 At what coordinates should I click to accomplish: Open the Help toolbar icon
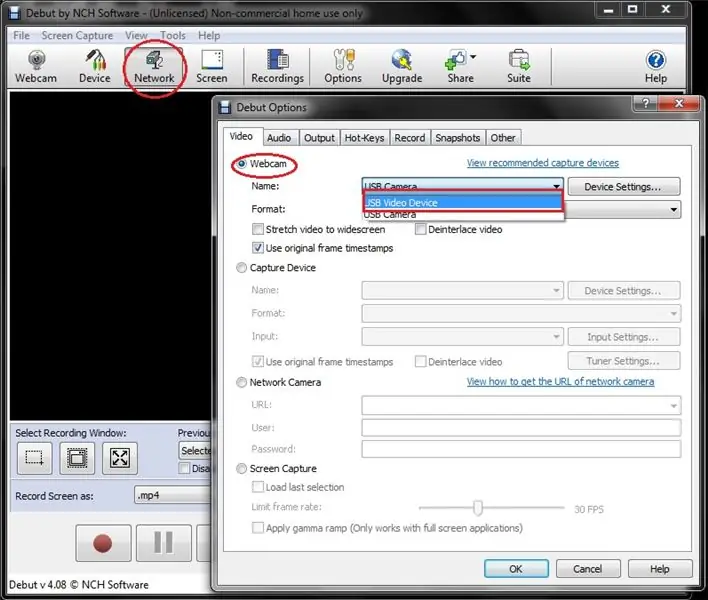point(656,67)
